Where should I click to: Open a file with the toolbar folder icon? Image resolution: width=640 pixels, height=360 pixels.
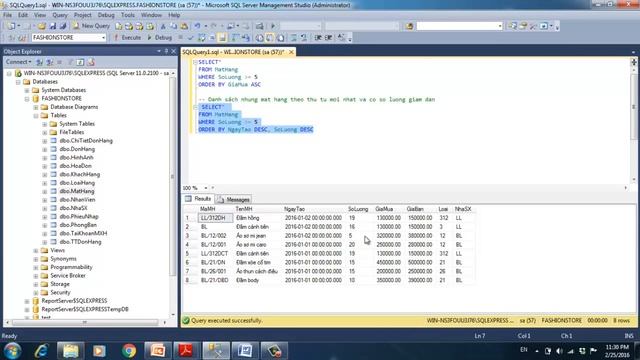(42, 26)
